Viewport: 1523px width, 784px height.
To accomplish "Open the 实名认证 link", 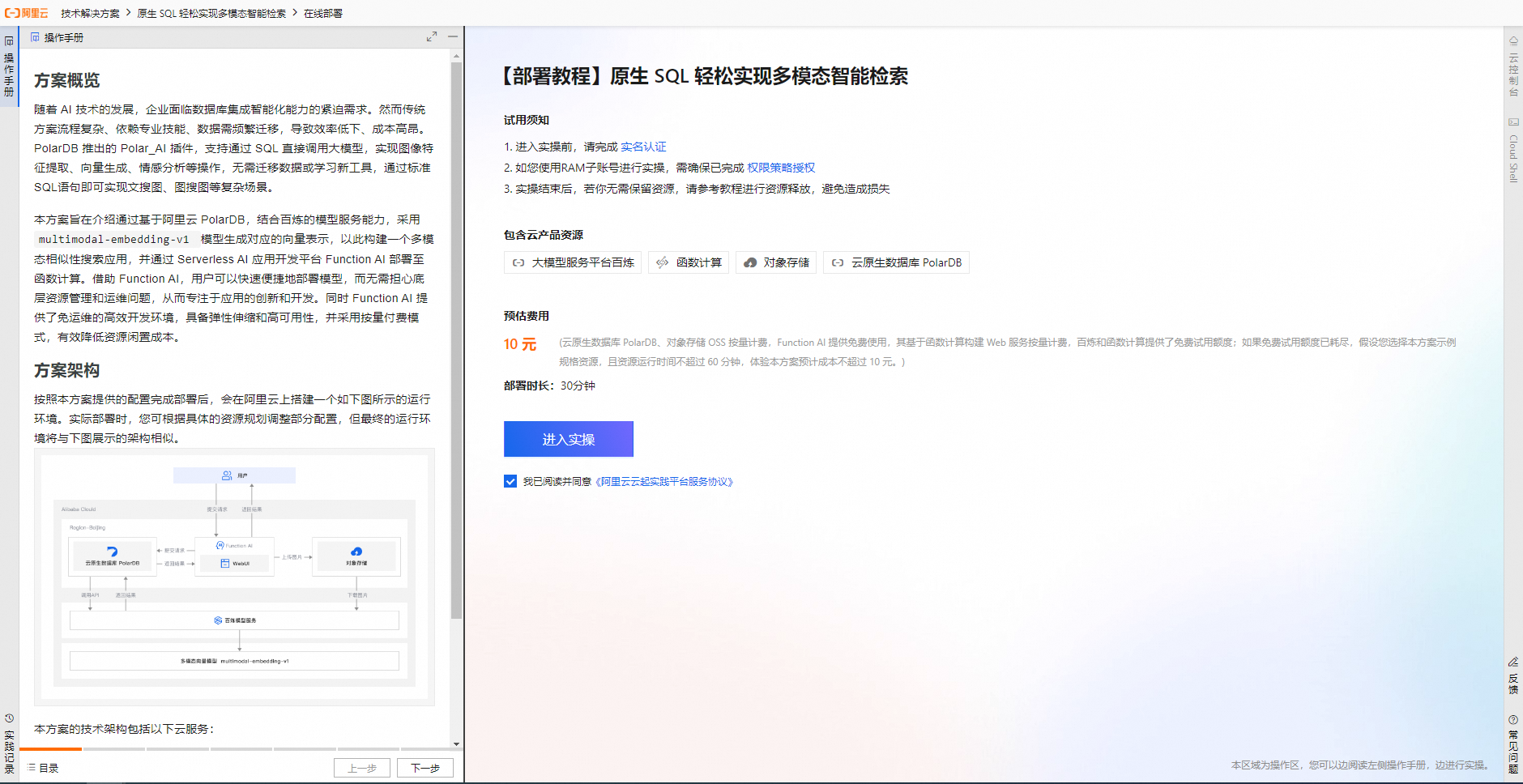I will 642,147.
